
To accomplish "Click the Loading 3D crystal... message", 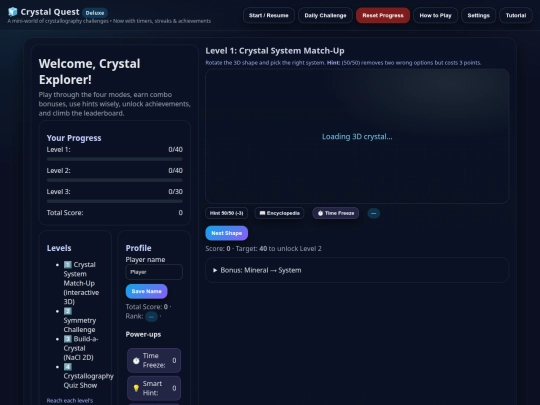I will pyautogui.click(x=357, y=137).
